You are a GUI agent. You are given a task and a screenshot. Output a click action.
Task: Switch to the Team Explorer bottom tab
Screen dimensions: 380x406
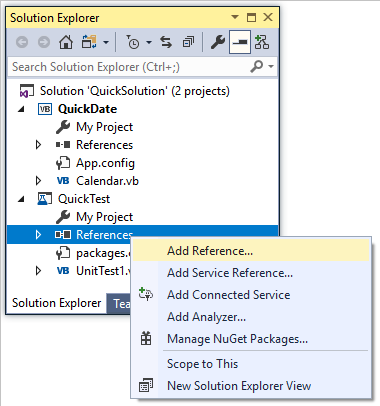point(119,304)
